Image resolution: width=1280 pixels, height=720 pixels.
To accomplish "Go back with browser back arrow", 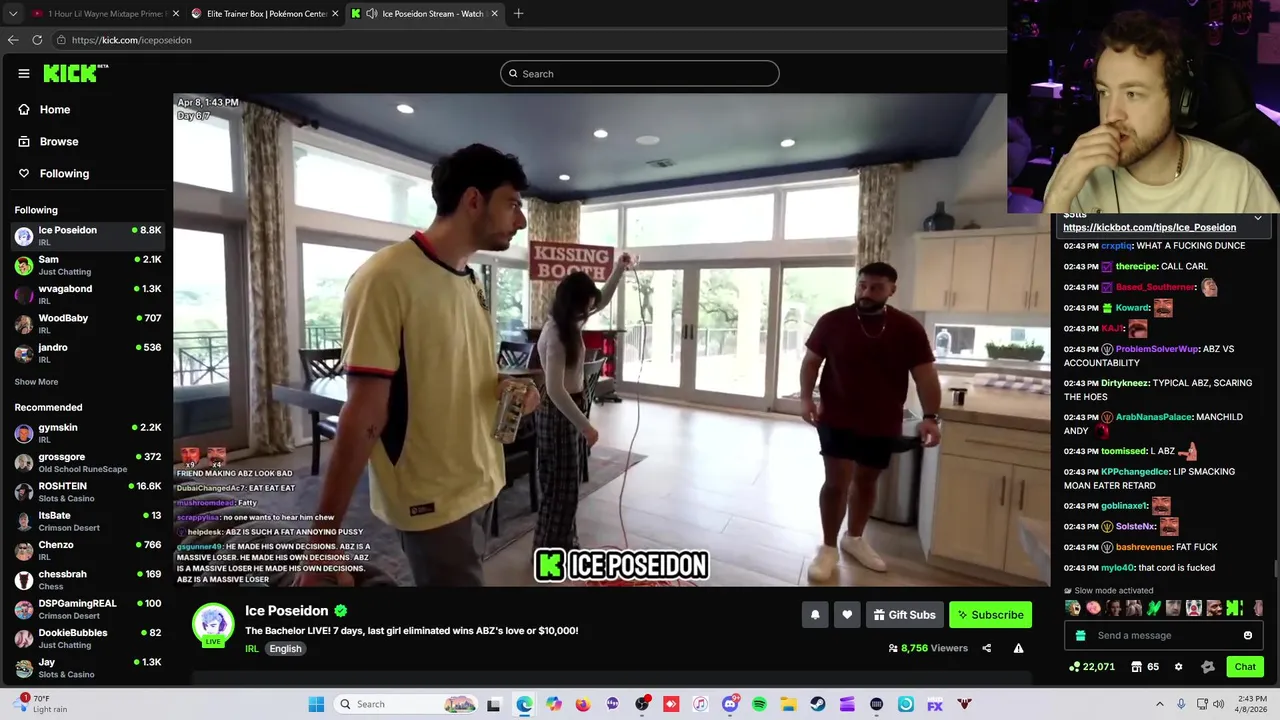I will tap(13, 40).
